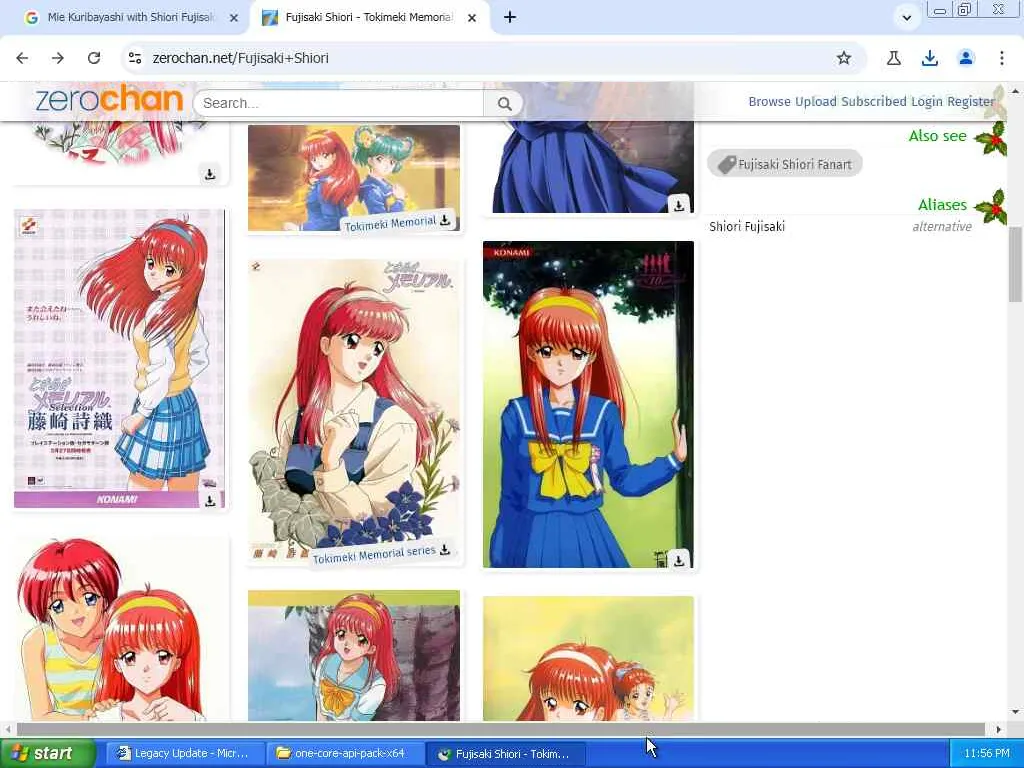Viewport: 1024px width, 768px height.
Task: Download the blue skirt image above
Action: click(679, 206)
